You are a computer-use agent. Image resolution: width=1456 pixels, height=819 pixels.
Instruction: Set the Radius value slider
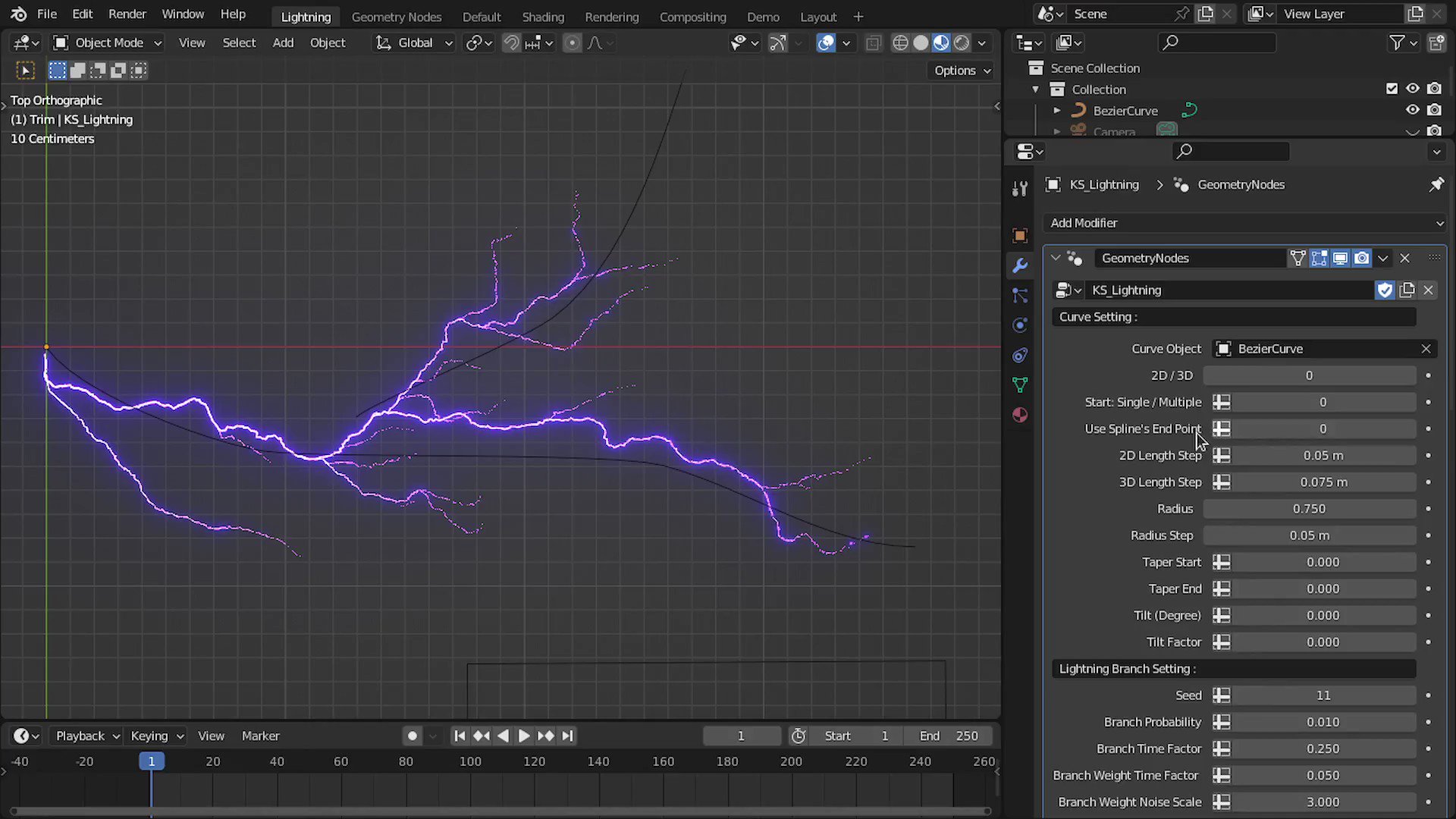[1309, 508]
